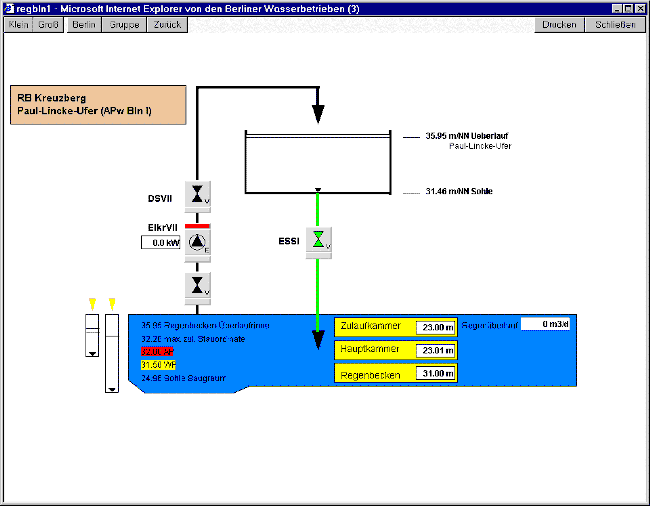Go back with Zurück button
650x506 pixels.
(167, 25)
